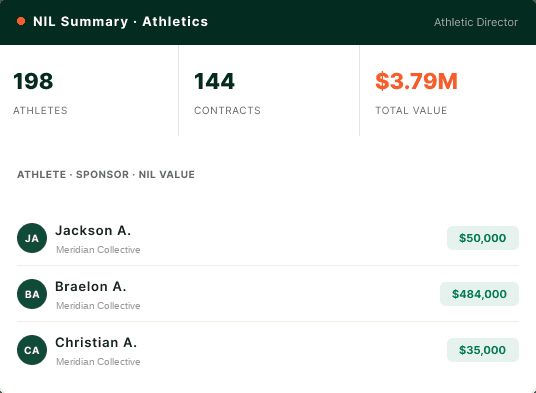Select the JA avatar icon

pyautogui.click(x=32, y=238)
